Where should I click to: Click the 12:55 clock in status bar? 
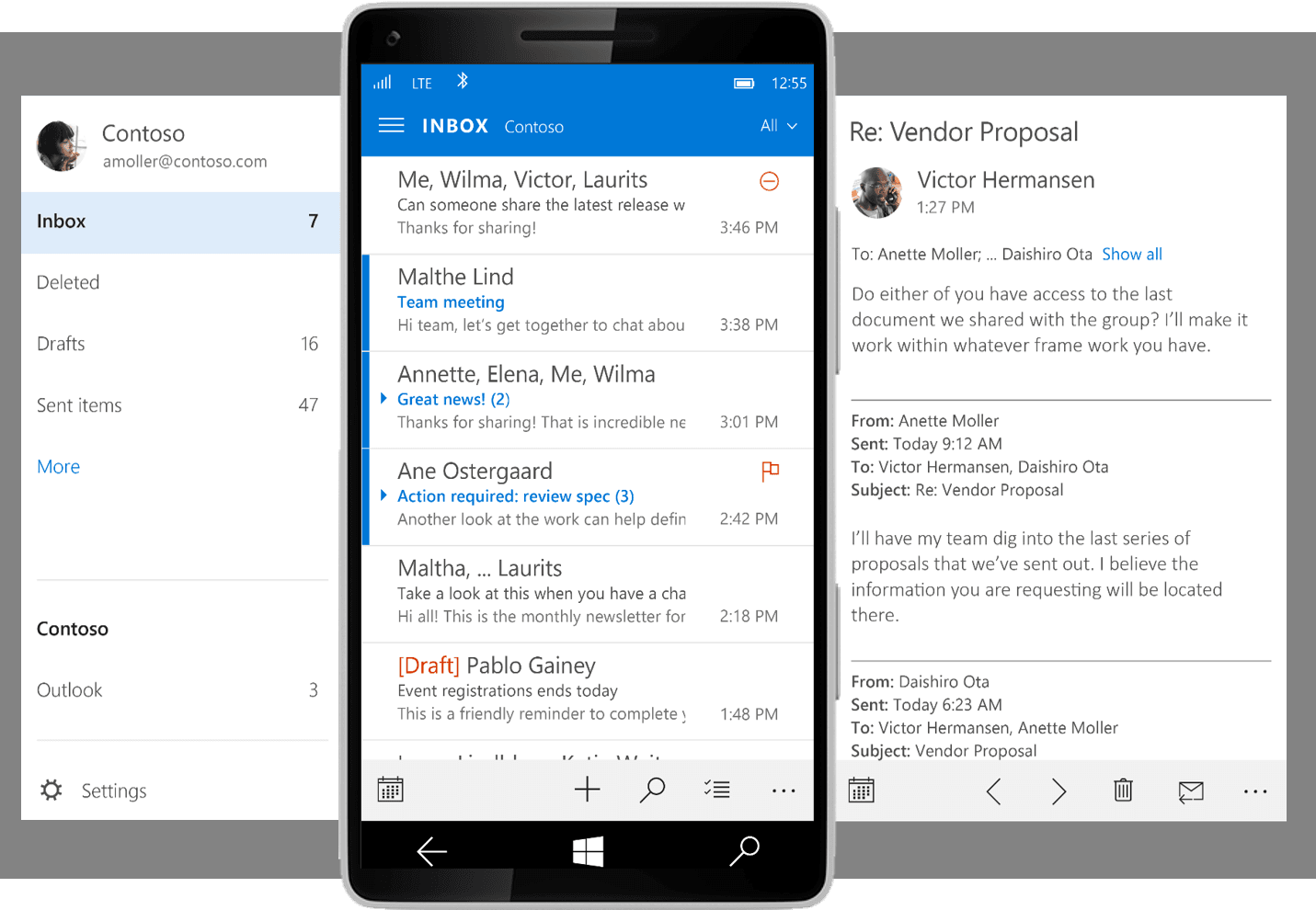(x=789, y=83)
